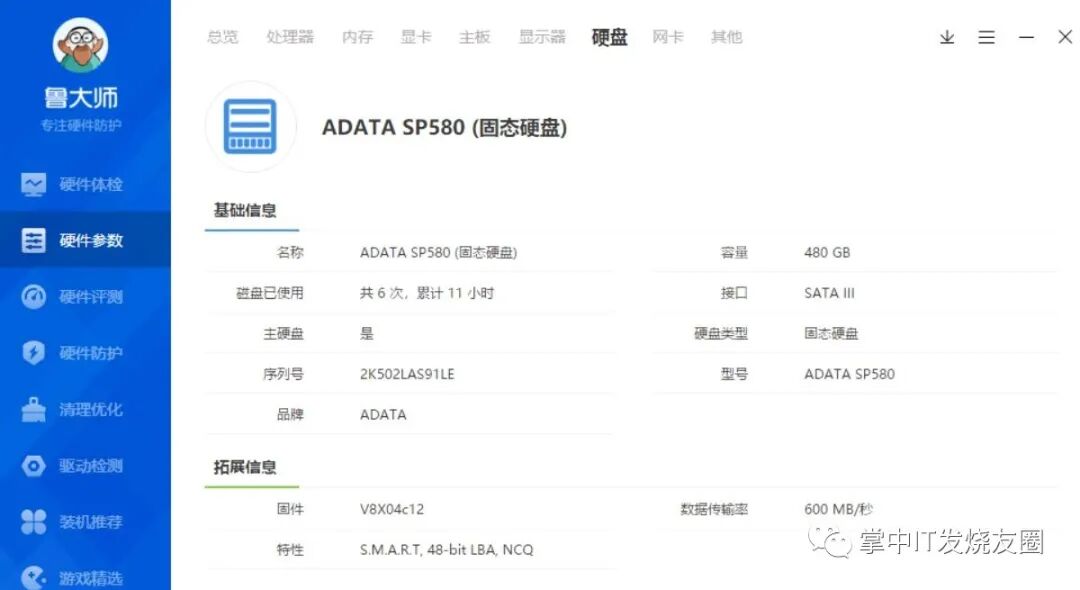Open 硬件体检 in the sidebar
The width and height of the screenshot is (1080, 590).
pyautogui.click(x=85, y=184)
